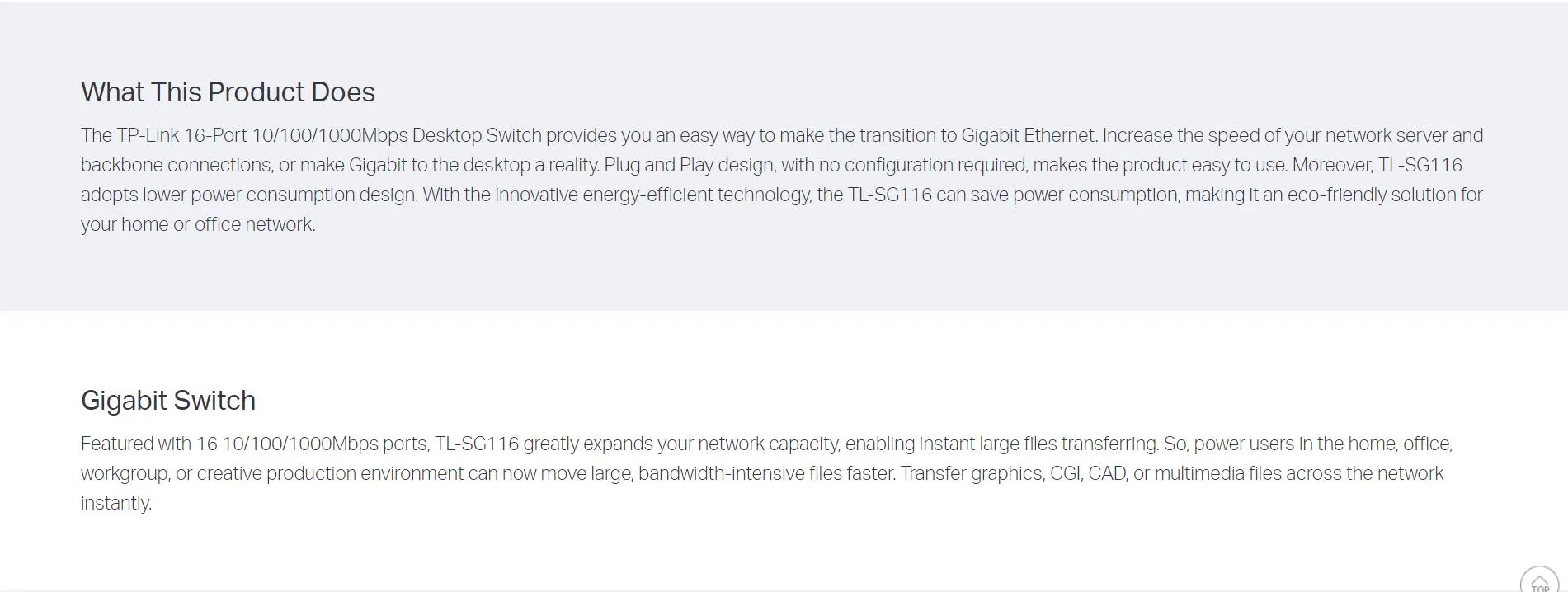The image size is (1568, 592).
Task: Click '16 10/100/1000Mbps ports' in Gigabit Switch paragraph
Action: [x=312, y=444]
